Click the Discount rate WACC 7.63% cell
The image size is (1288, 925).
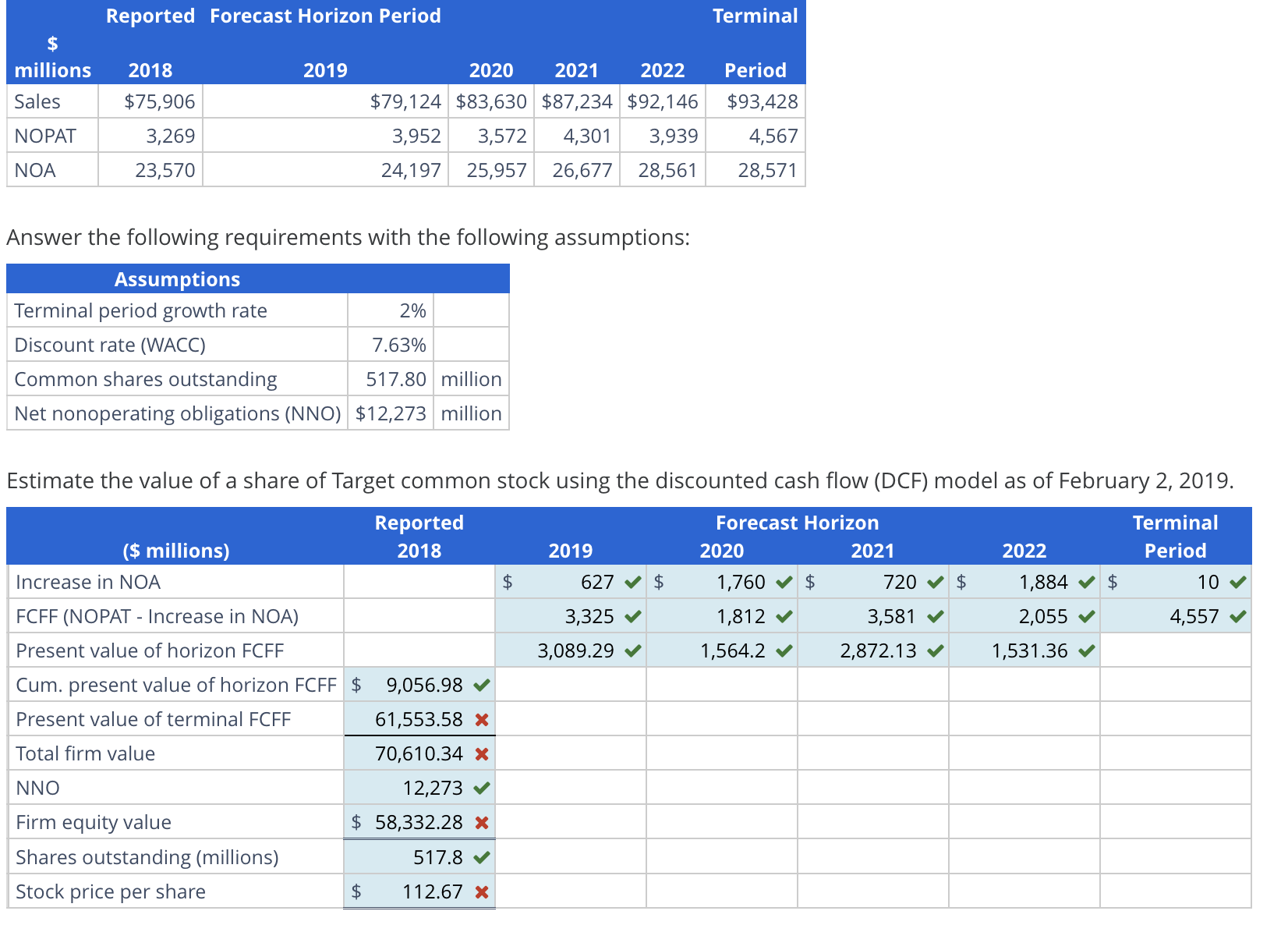tap(401, 344)
